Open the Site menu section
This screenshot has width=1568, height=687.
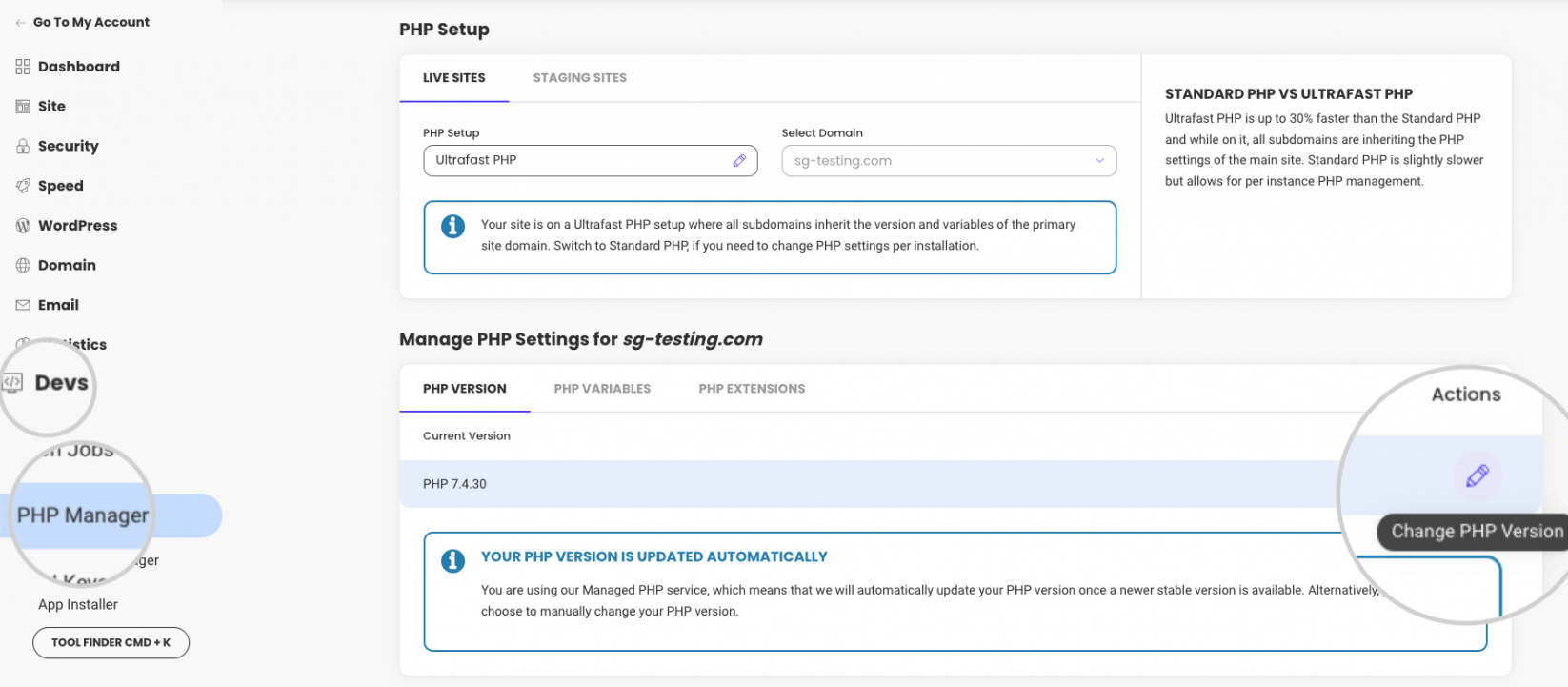51,107
